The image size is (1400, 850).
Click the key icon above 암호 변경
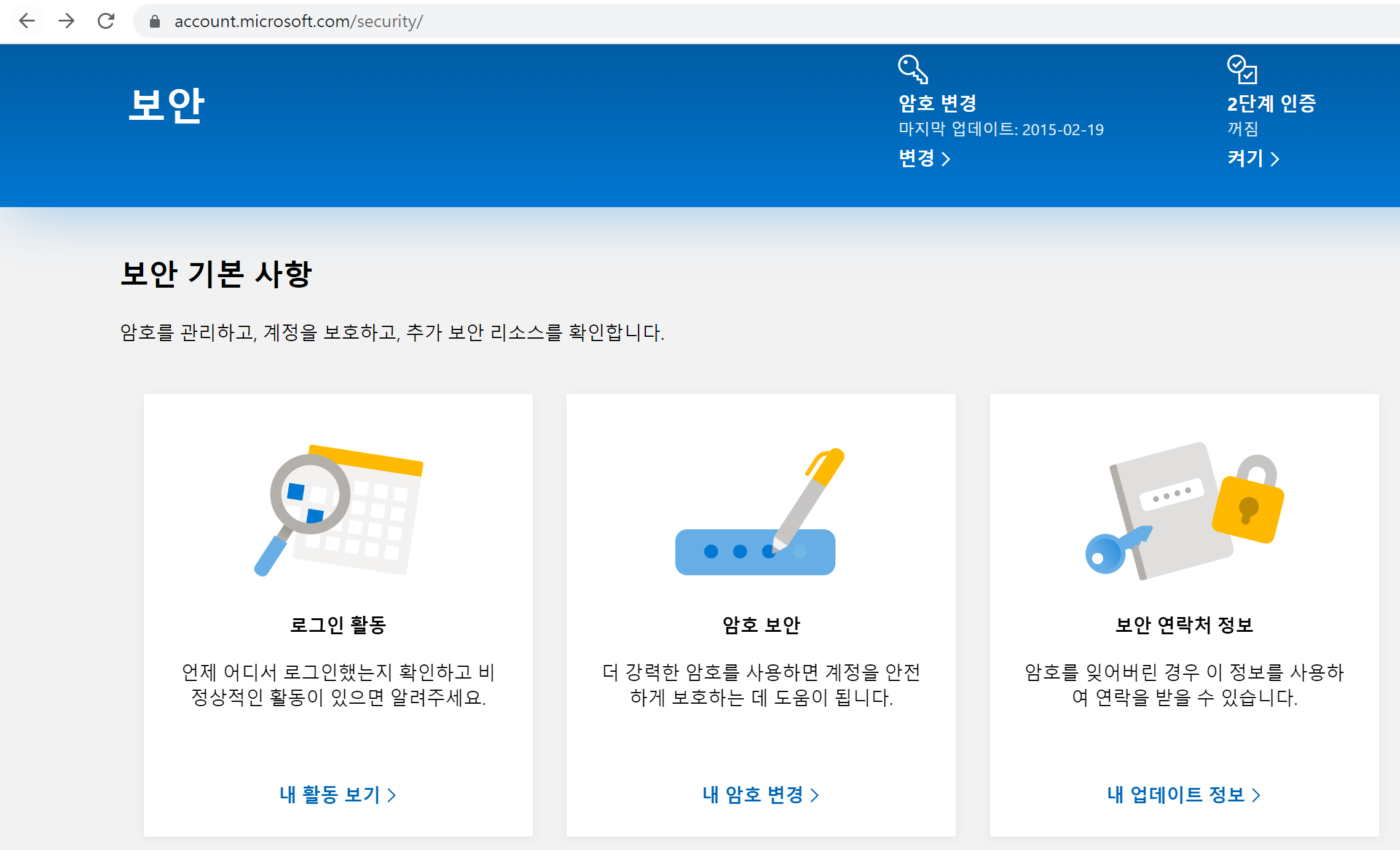913,69
